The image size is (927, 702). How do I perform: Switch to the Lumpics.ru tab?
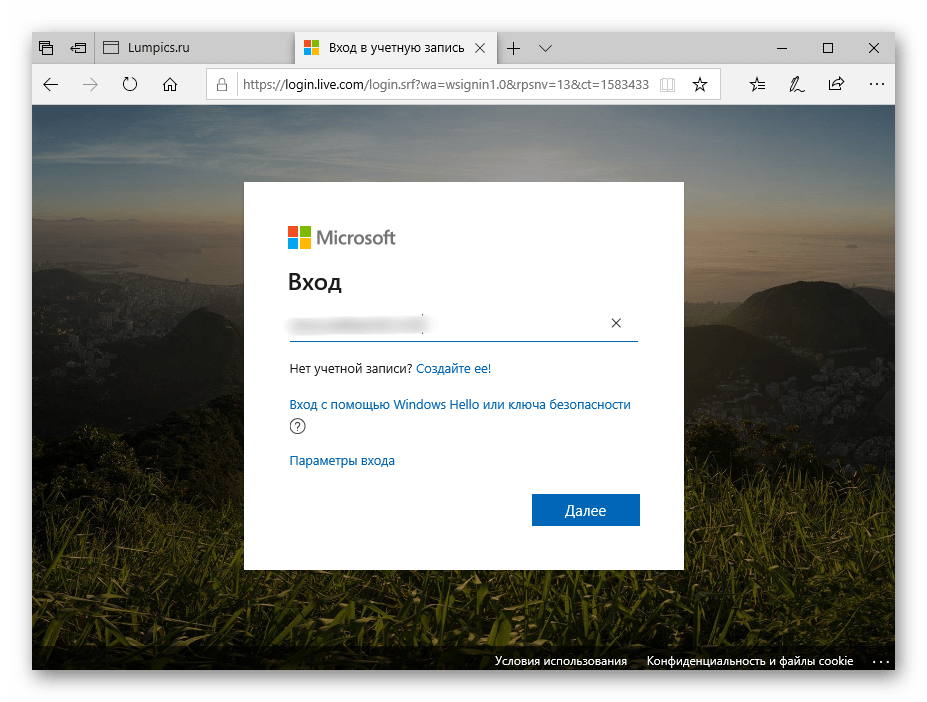195,48
